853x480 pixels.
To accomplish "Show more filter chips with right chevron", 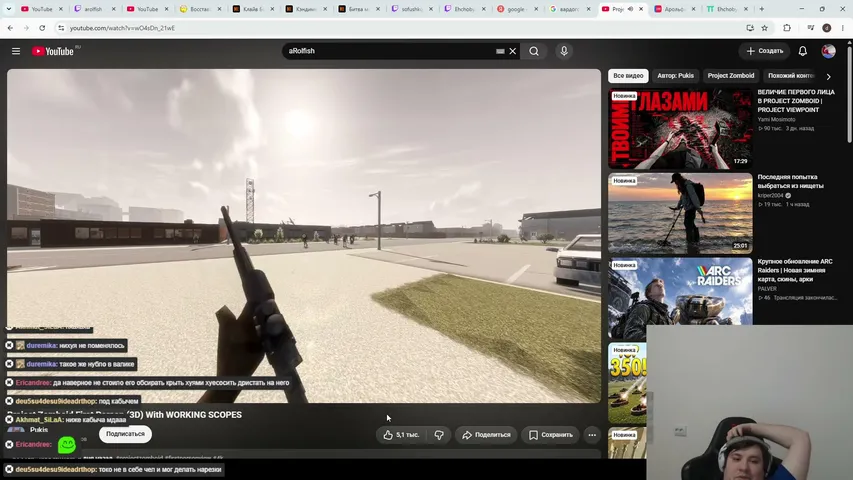I will tap(829, 77).
